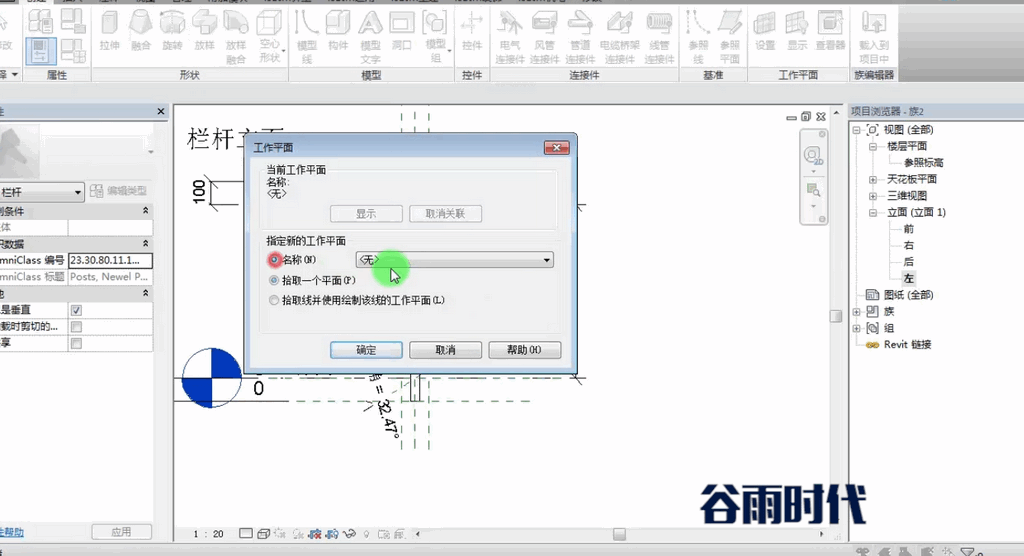The width and height of the screenshot is (1024, 556).
Task: Choose the 融合 blend tool in ribbon
Action: coord(140,31)
